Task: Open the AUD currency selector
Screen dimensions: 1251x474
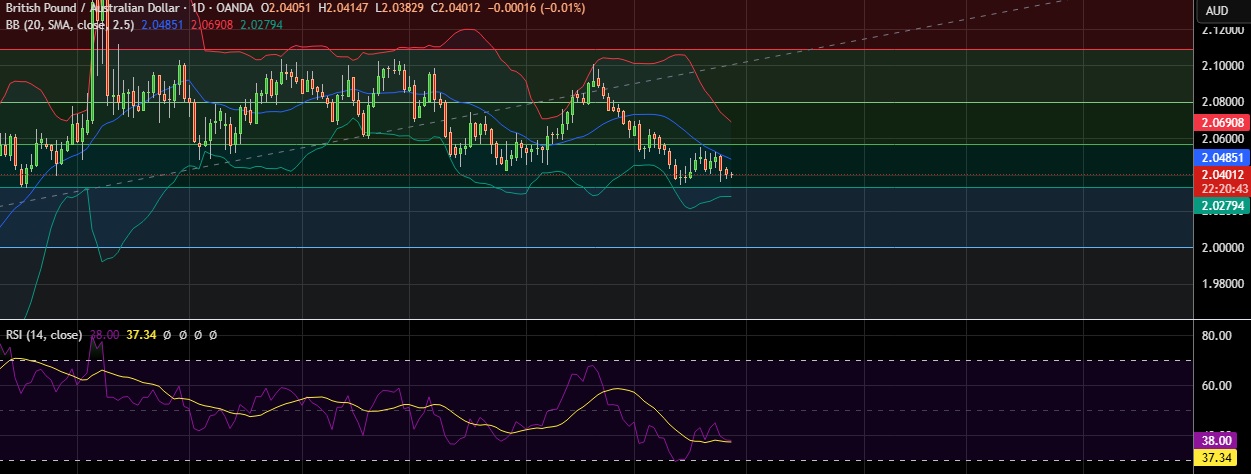Action: [1217, 10]
